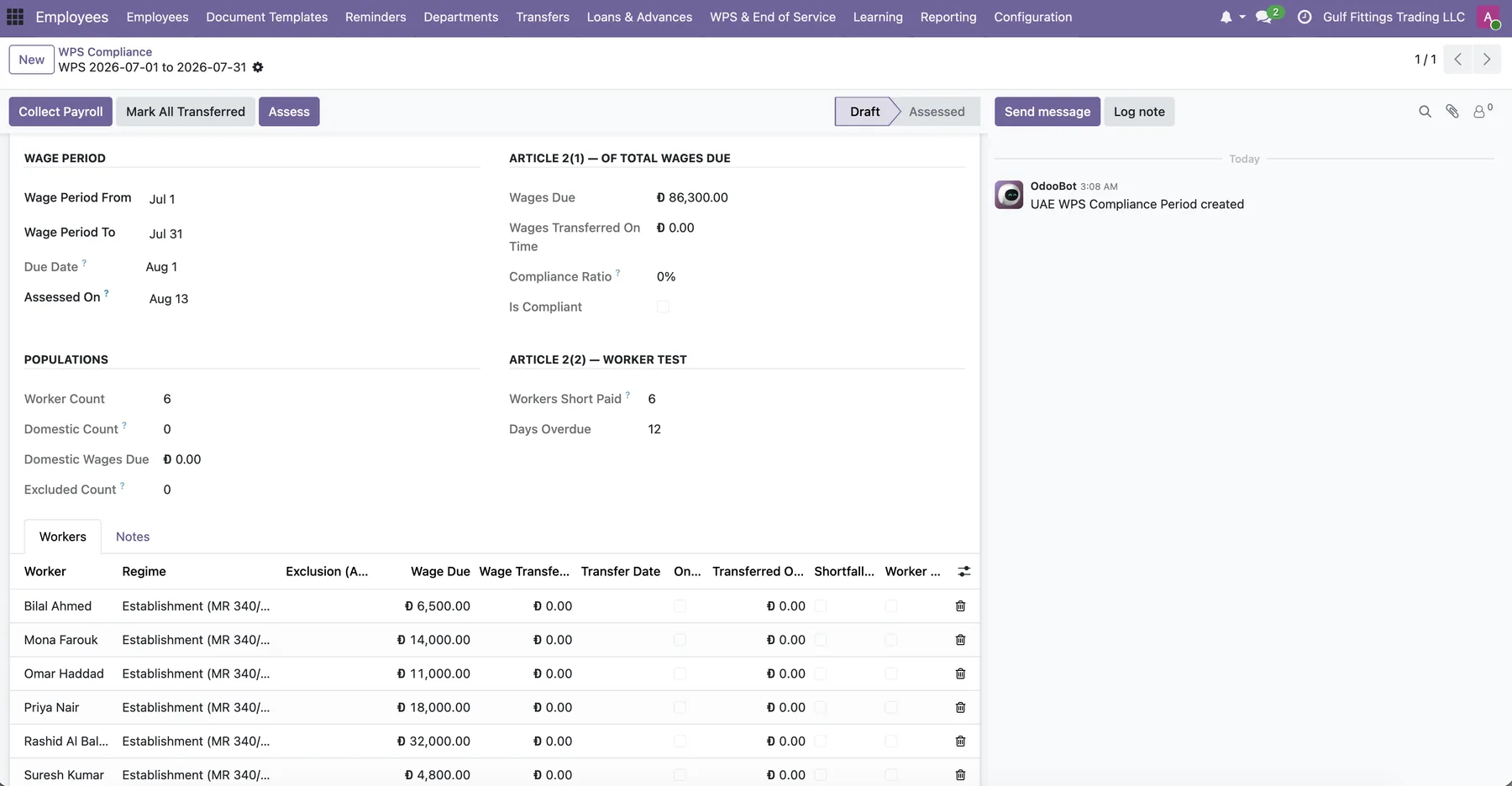
Task: Go to previous record arrow
Action: point(1458,60)
